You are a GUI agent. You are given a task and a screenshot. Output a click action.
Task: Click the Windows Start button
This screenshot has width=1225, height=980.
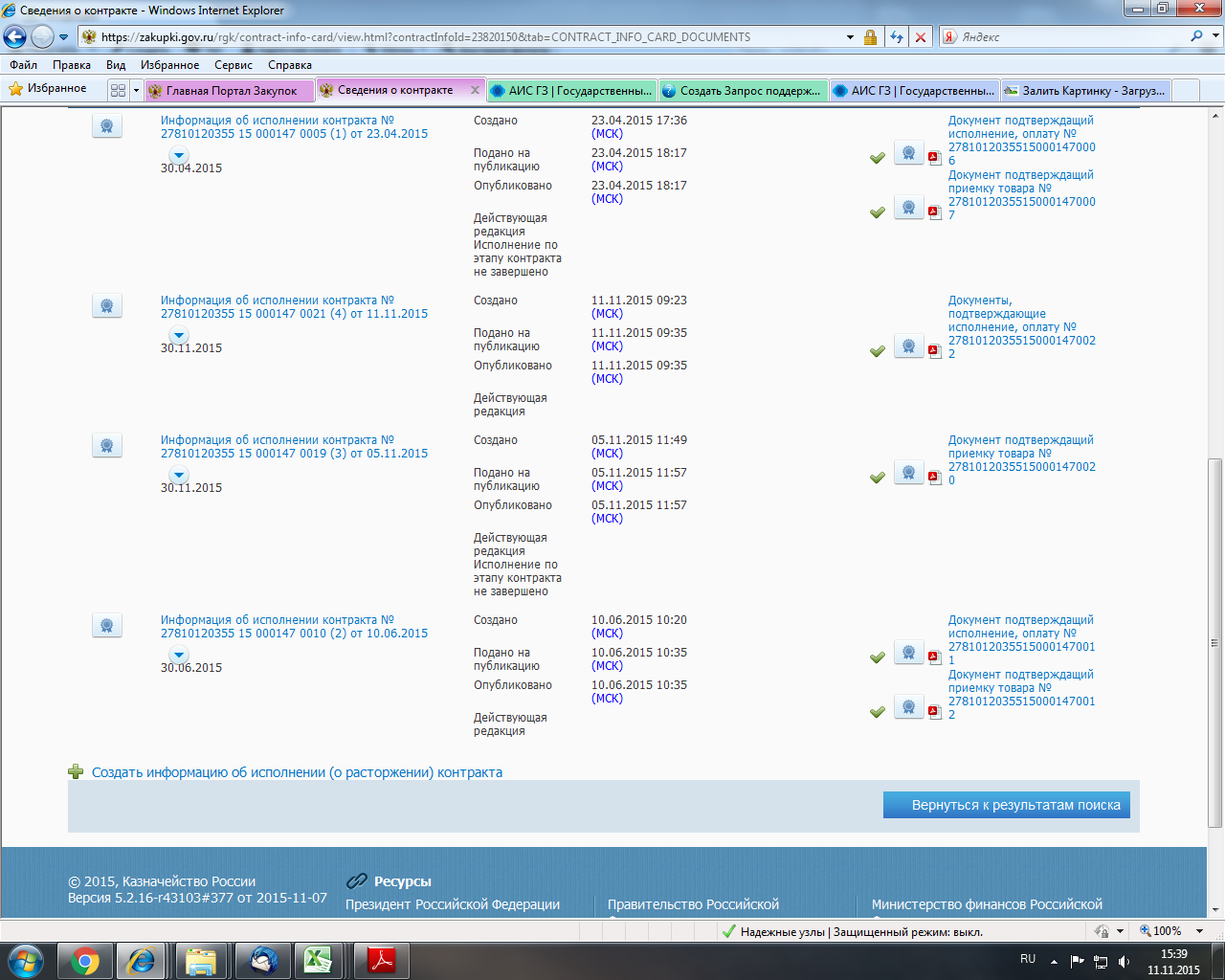click(25, 960)
